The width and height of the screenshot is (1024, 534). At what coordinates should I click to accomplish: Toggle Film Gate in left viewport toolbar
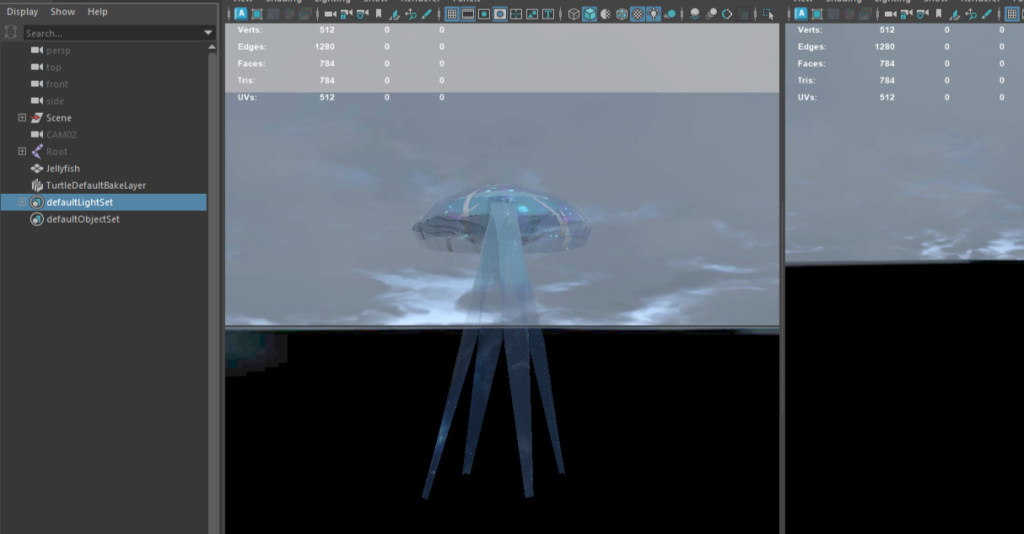(468, 14)
